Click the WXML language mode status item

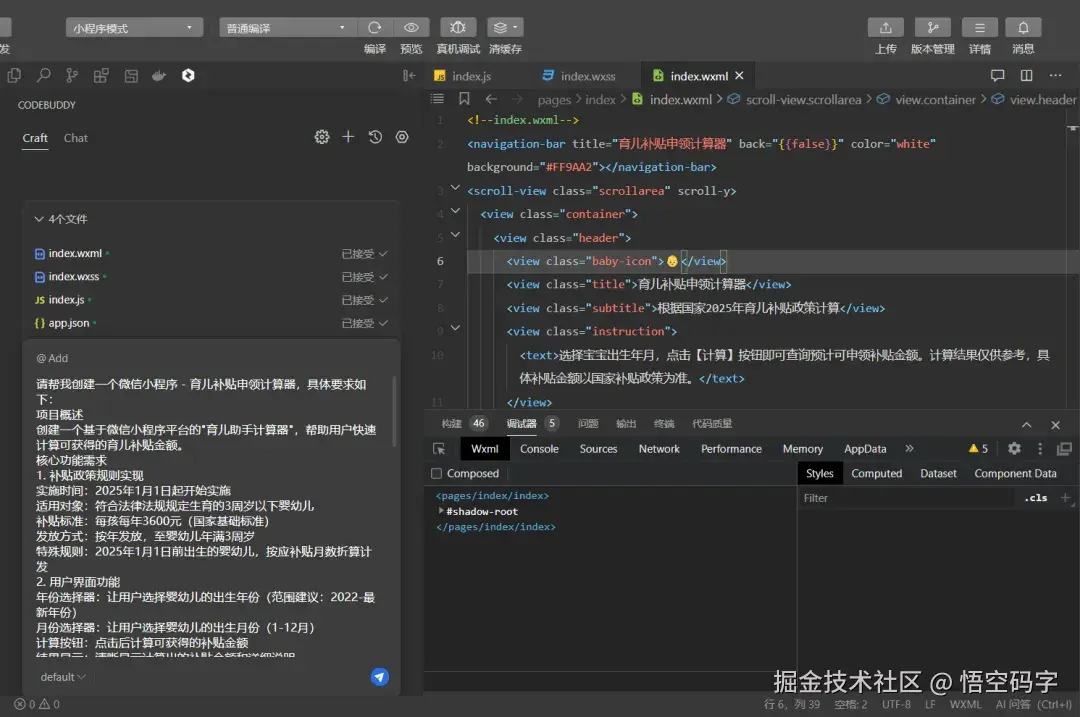[x=965, y=705]
